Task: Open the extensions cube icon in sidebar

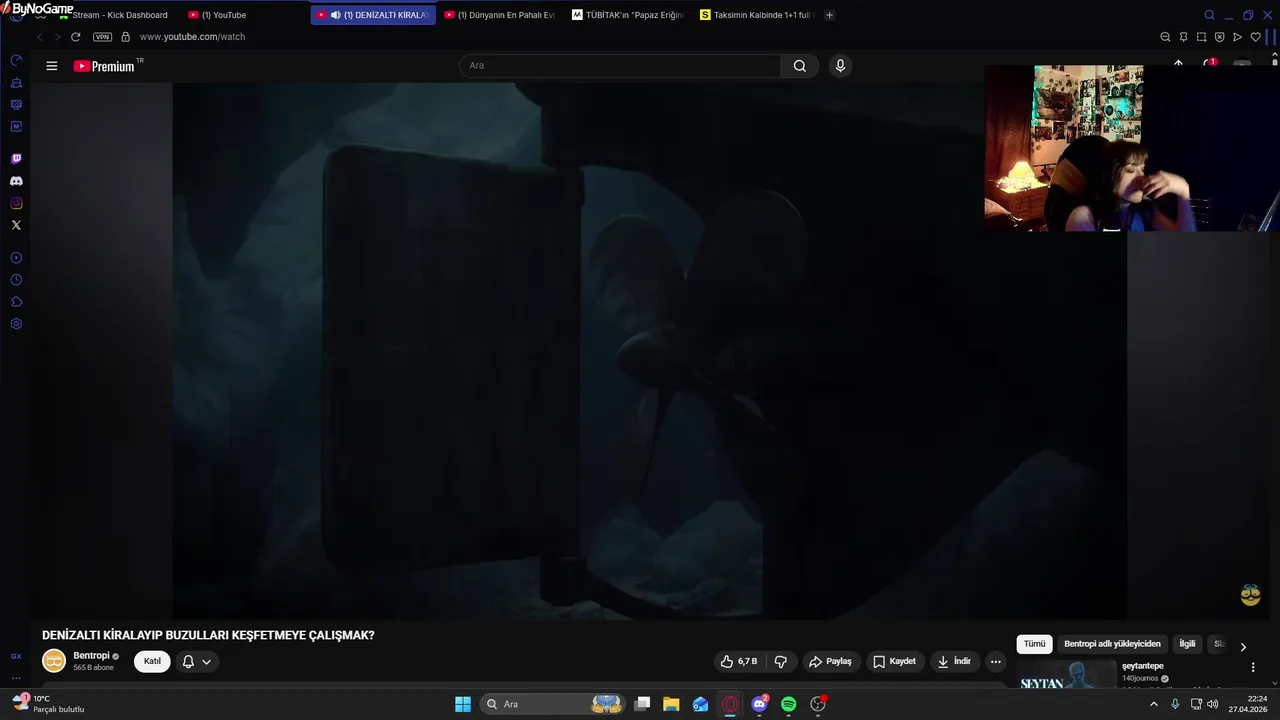Action: (16, 302)
